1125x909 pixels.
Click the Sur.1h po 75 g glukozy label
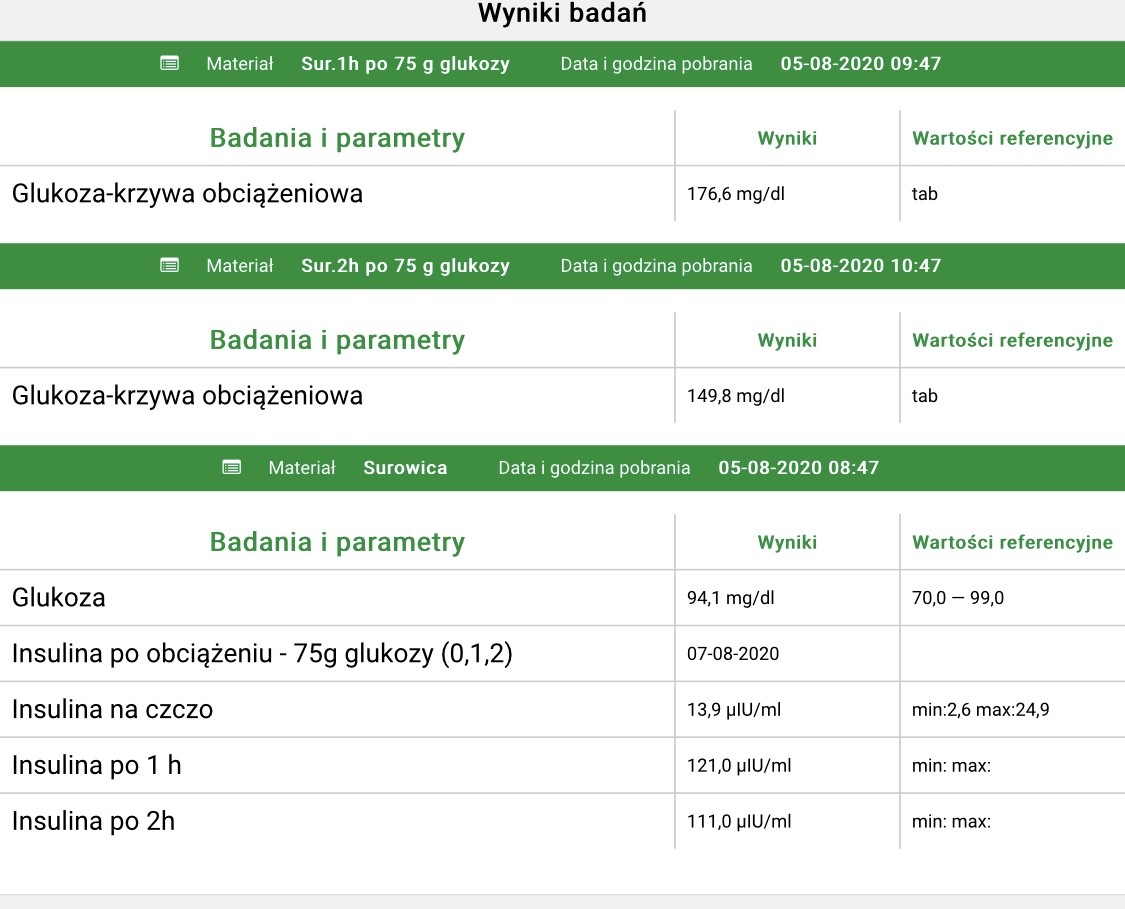(x=405, y=64)
